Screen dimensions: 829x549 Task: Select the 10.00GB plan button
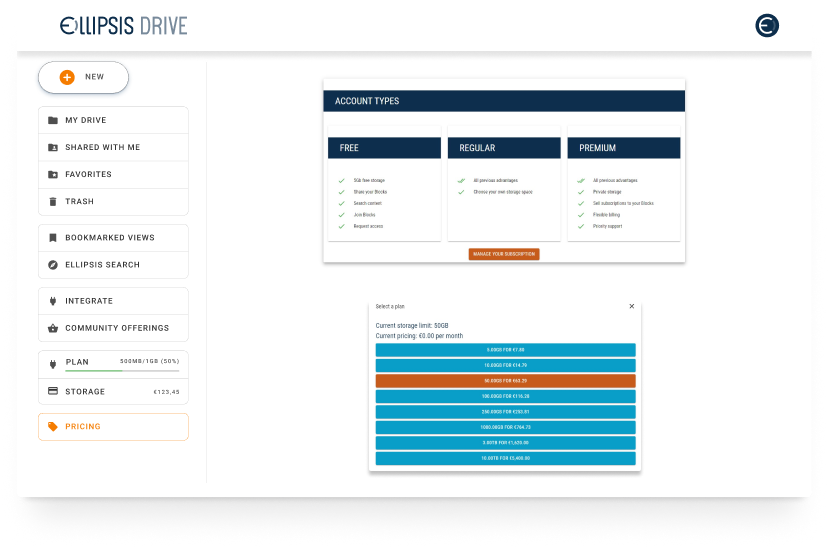click(505, 365)
